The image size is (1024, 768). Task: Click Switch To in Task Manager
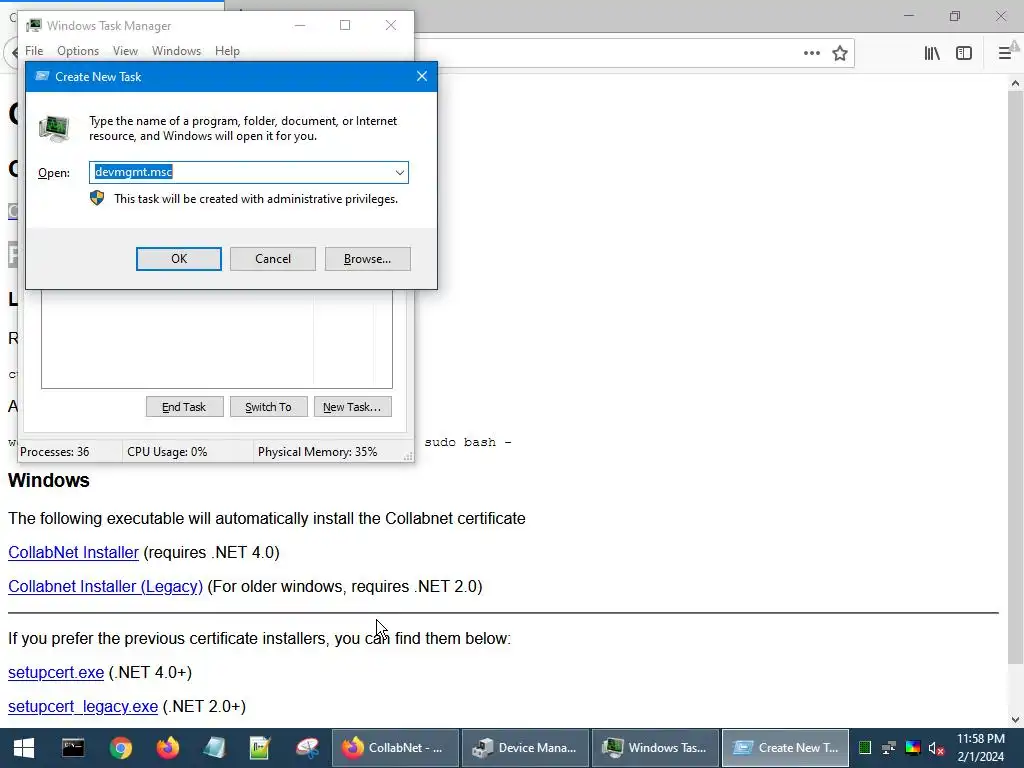pyautogui.click(x=268, y=407)
